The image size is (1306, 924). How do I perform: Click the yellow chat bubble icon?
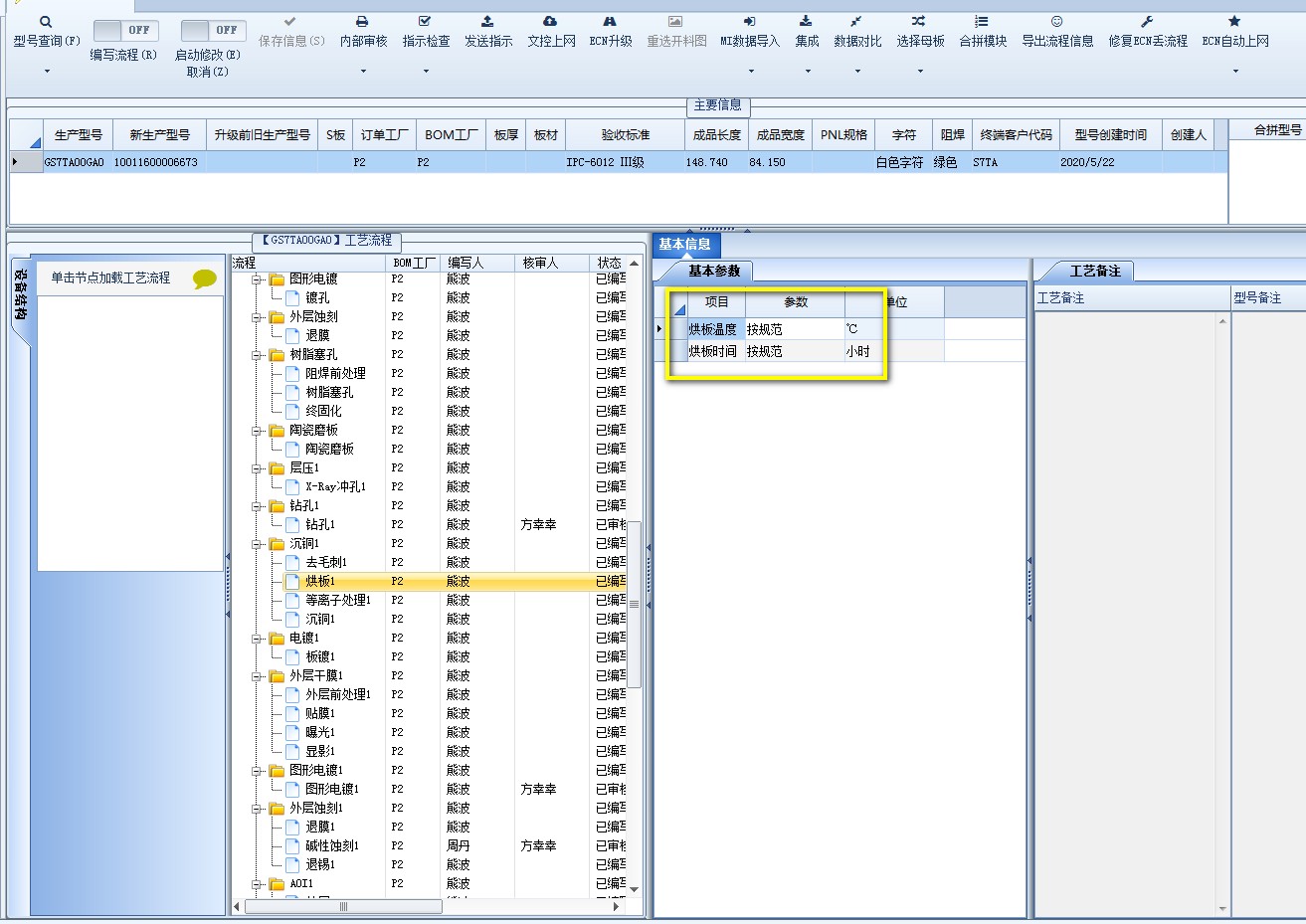pos(205,279)
